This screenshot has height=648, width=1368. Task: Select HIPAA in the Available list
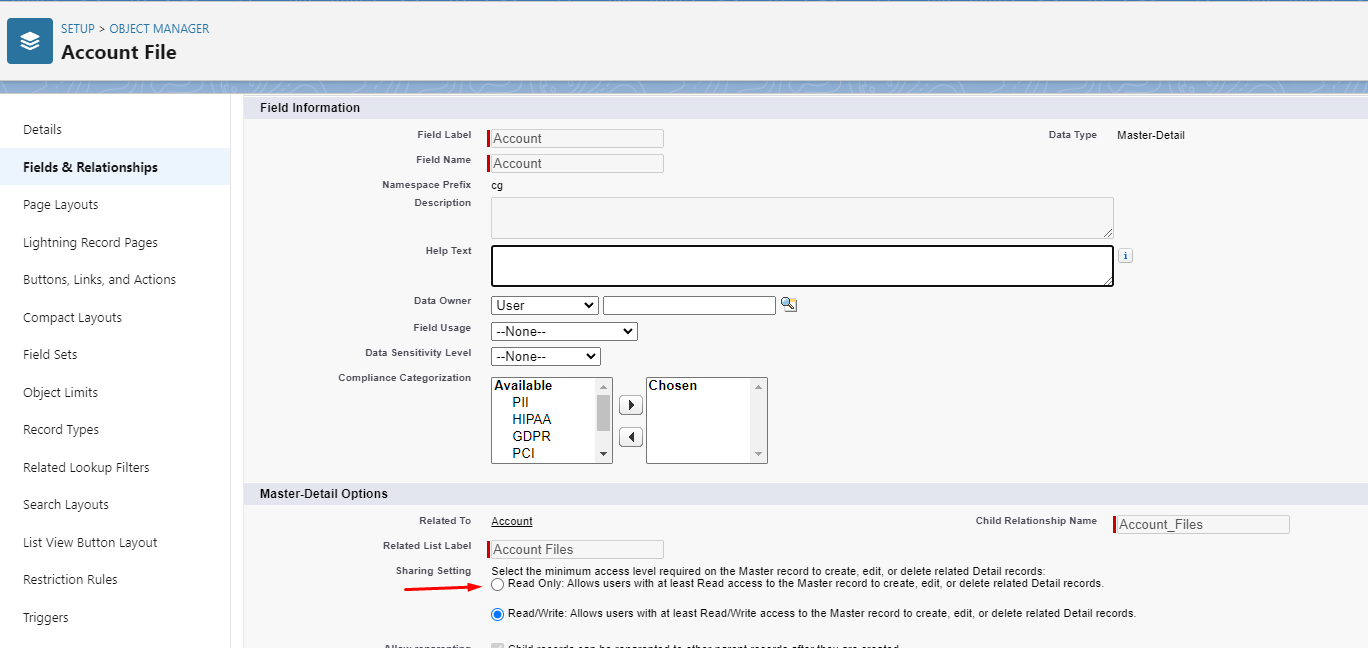[x=531, y=420]
